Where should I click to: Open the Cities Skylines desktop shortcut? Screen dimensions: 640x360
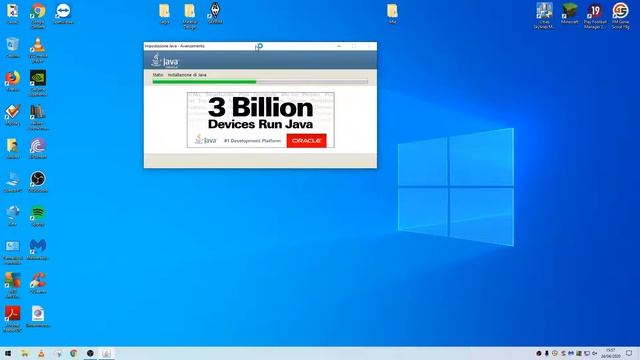(544, 16)
